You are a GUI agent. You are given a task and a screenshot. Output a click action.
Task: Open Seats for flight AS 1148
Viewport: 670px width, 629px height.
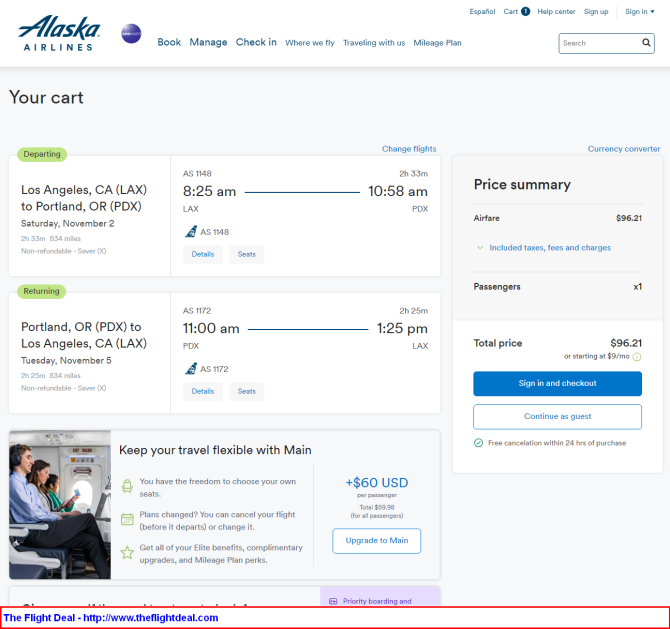[x=247, y=254]
